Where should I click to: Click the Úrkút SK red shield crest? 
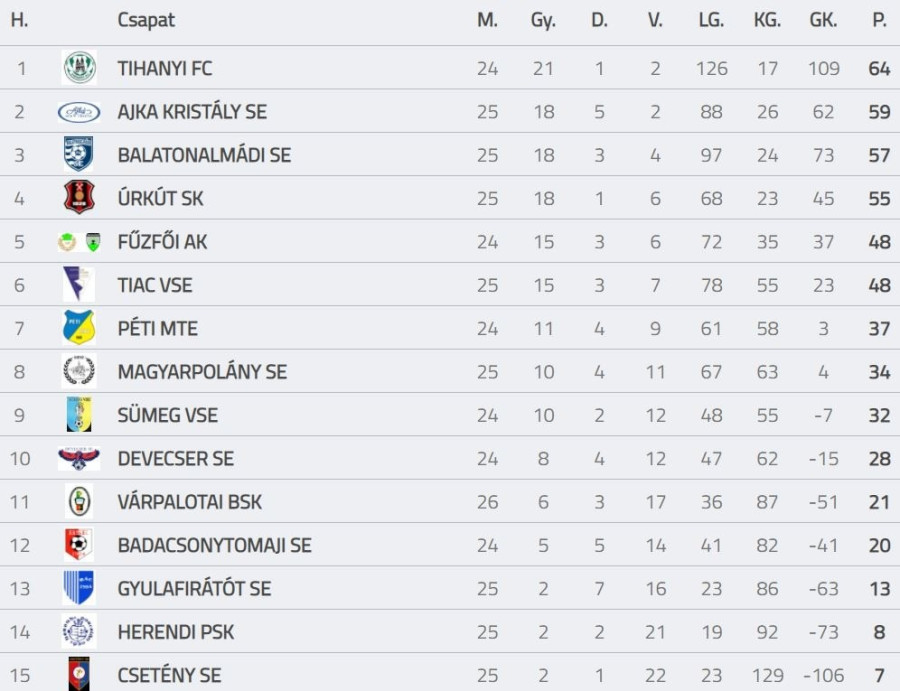click(79, 198)
